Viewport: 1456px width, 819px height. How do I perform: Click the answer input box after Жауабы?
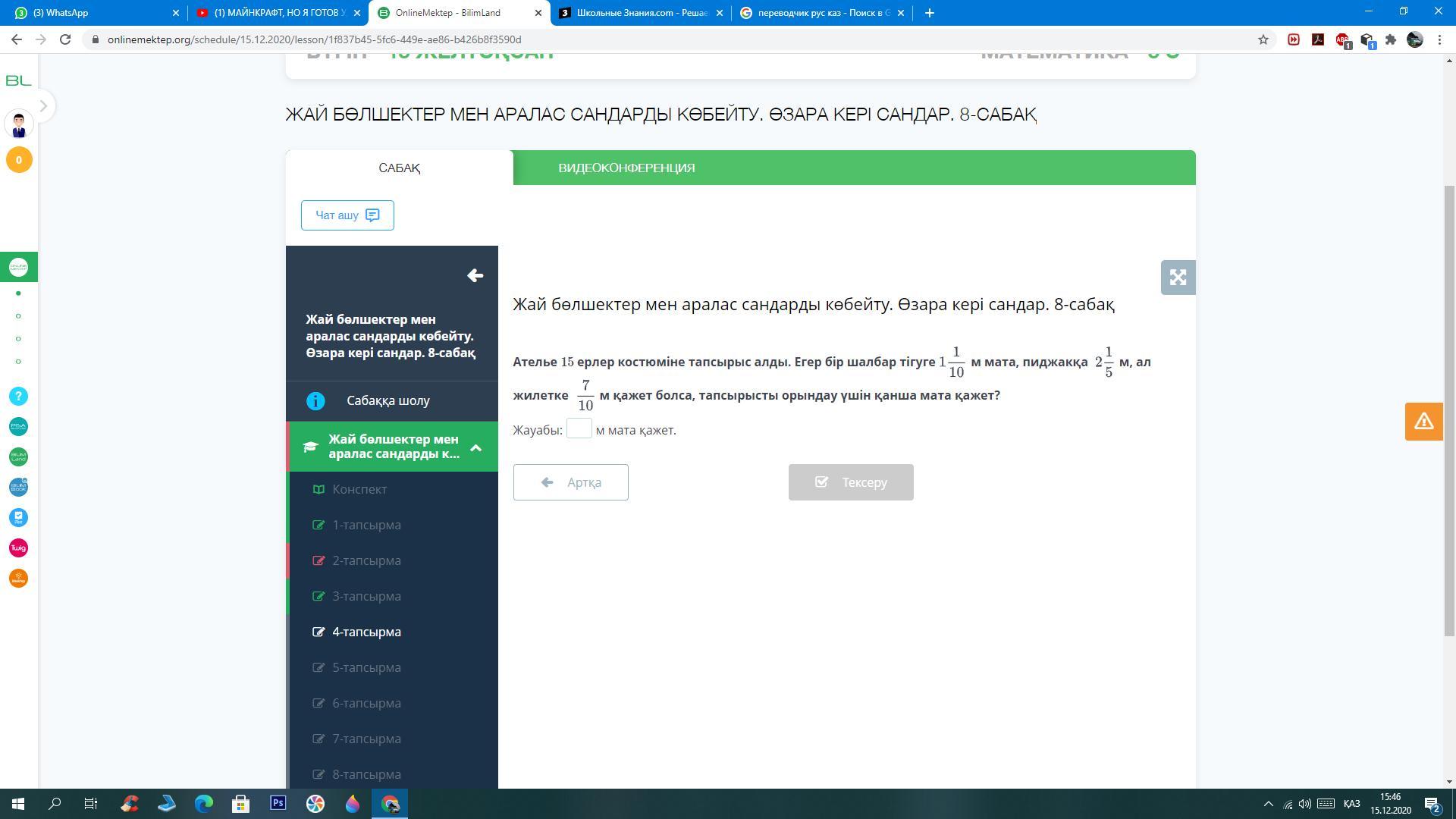point(579,429)
